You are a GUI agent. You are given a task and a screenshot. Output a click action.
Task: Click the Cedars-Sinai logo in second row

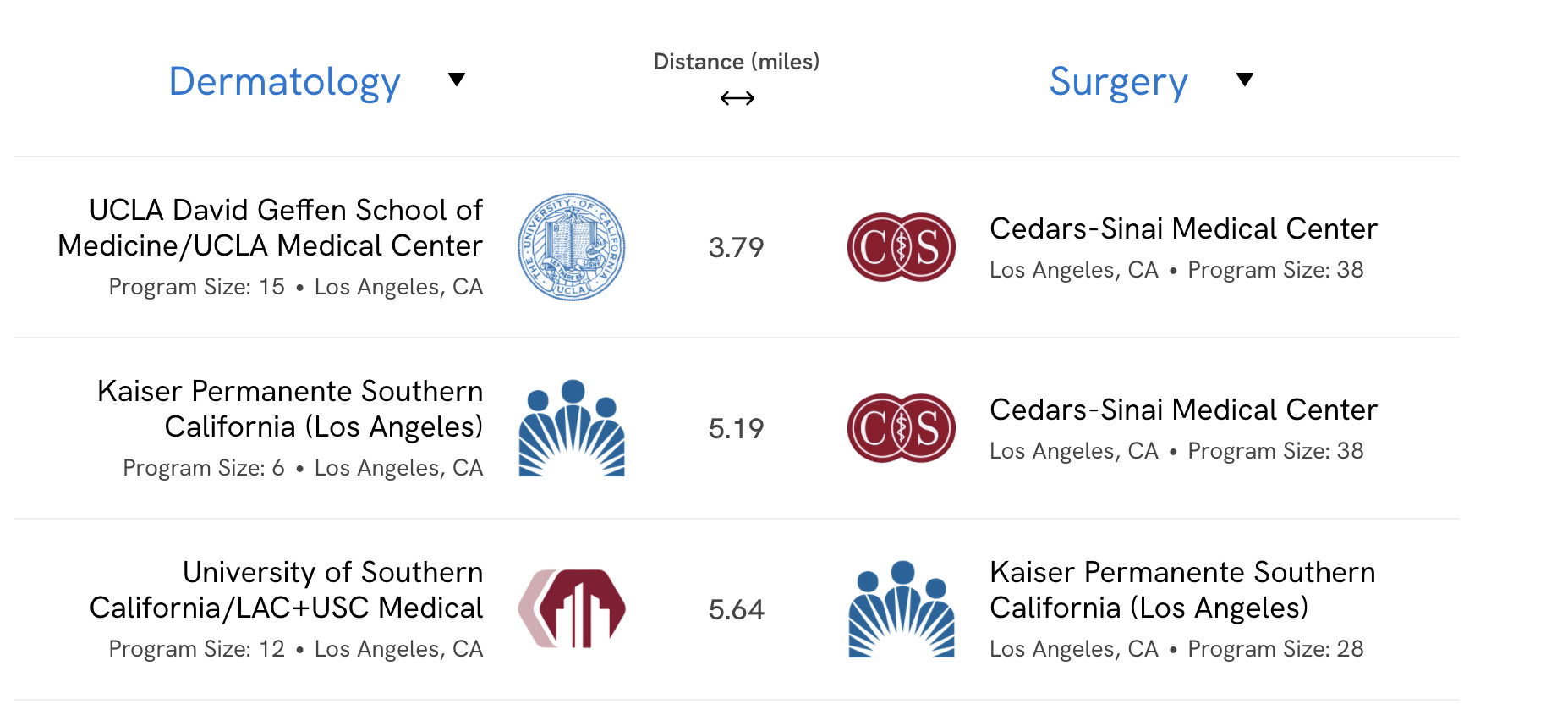click(902, 428)
